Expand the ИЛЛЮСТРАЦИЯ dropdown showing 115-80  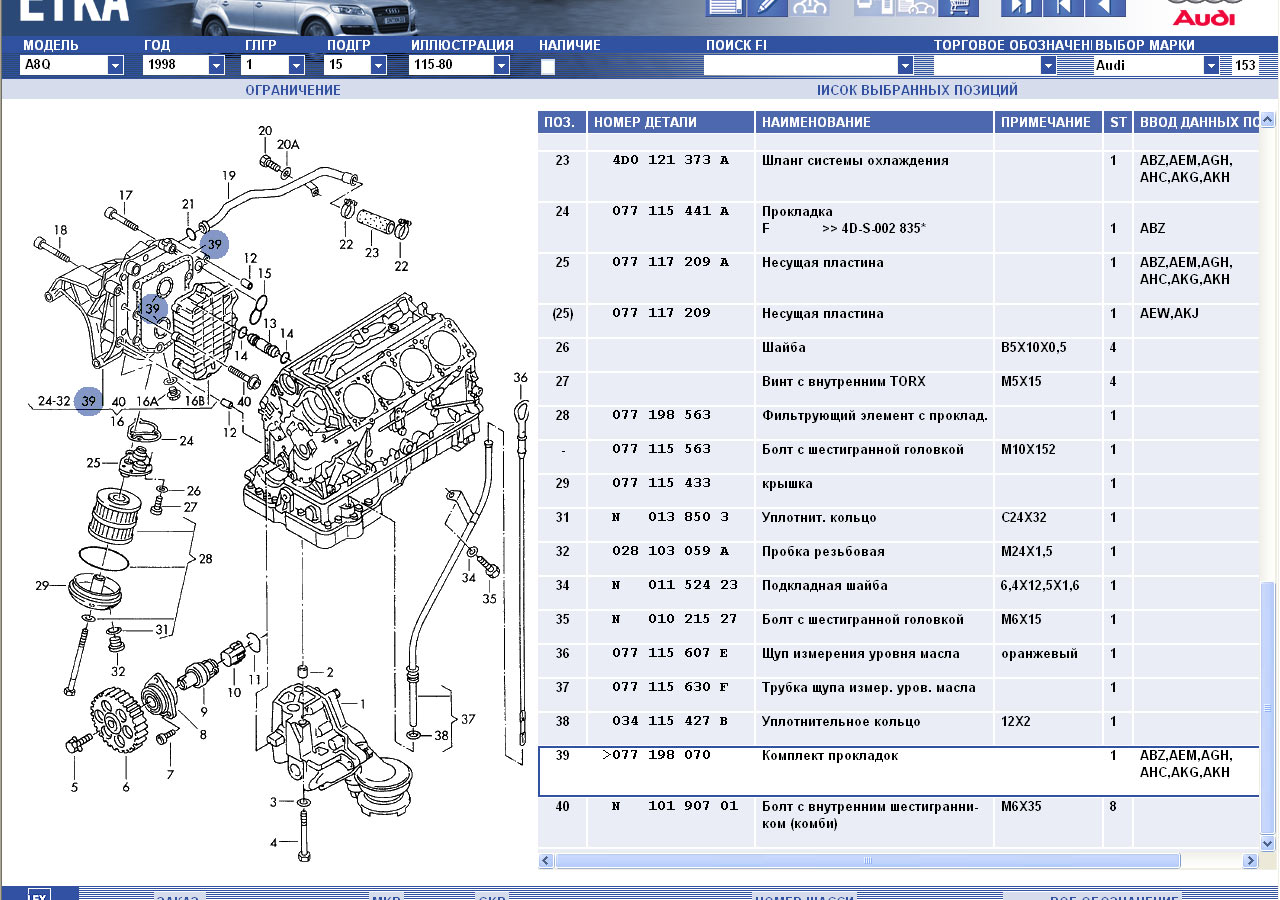pyautogui.click(x=501, y=65)
